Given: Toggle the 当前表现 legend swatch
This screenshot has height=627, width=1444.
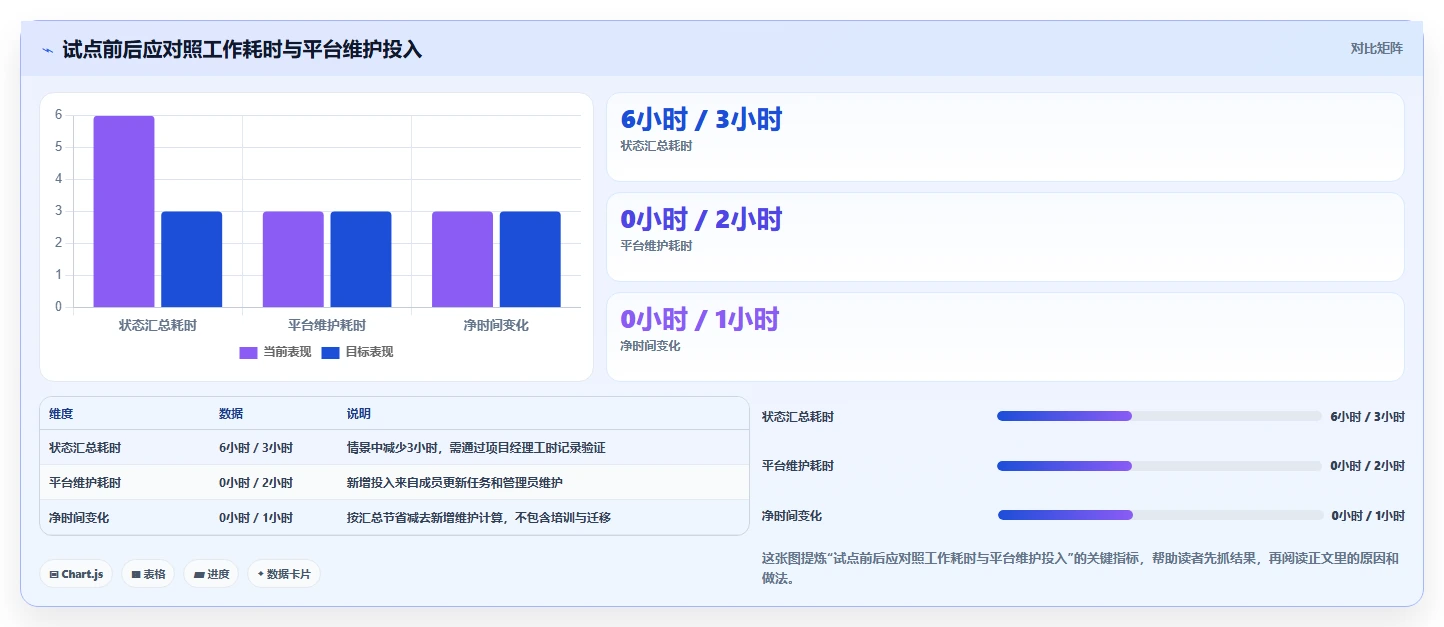Looking at the screenshot, I should pyautogui.click(x=249, y=352).
